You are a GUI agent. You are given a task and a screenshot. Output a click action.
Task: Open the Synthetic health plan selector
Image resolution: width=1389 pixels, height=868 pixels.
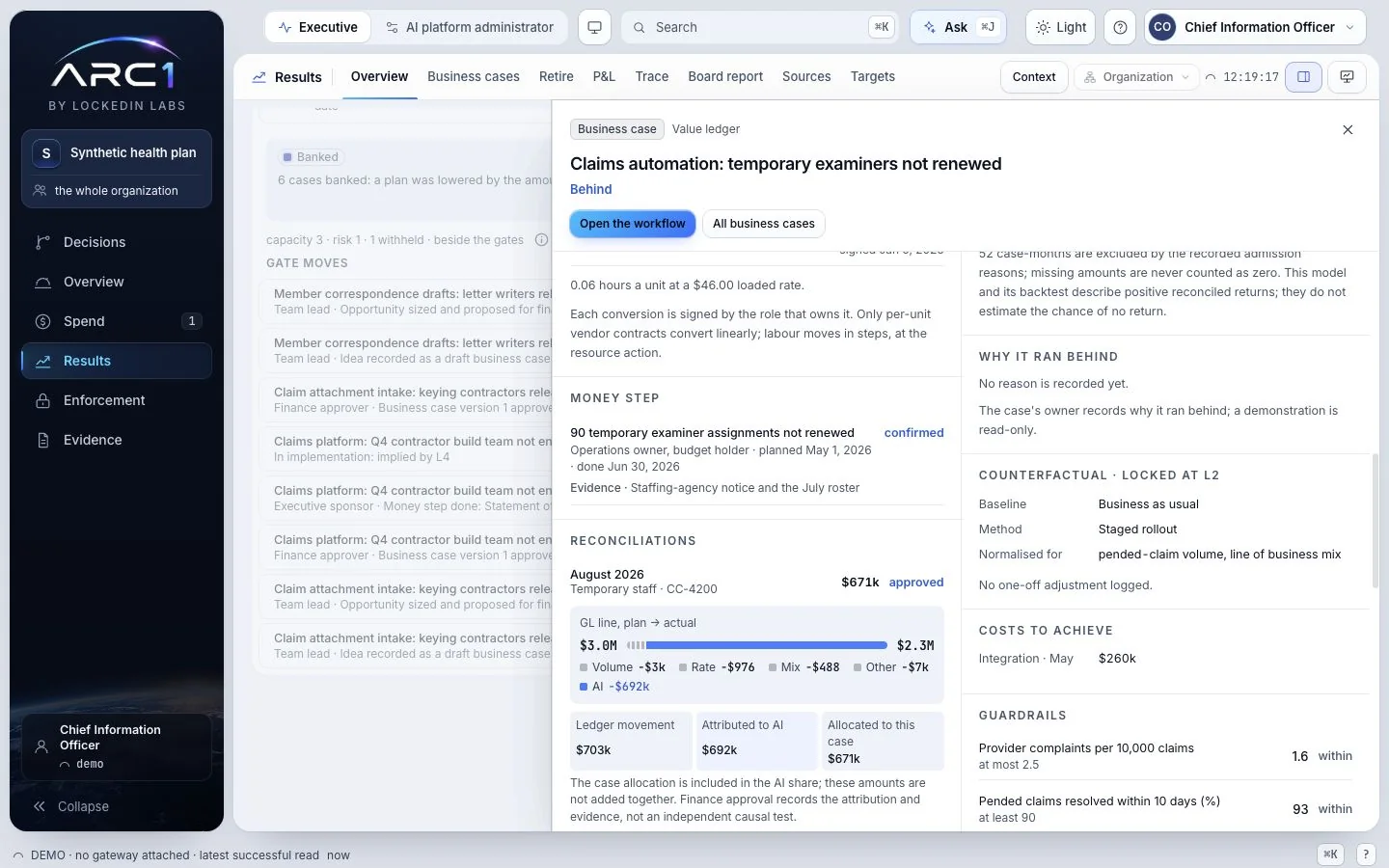(117, 152)
